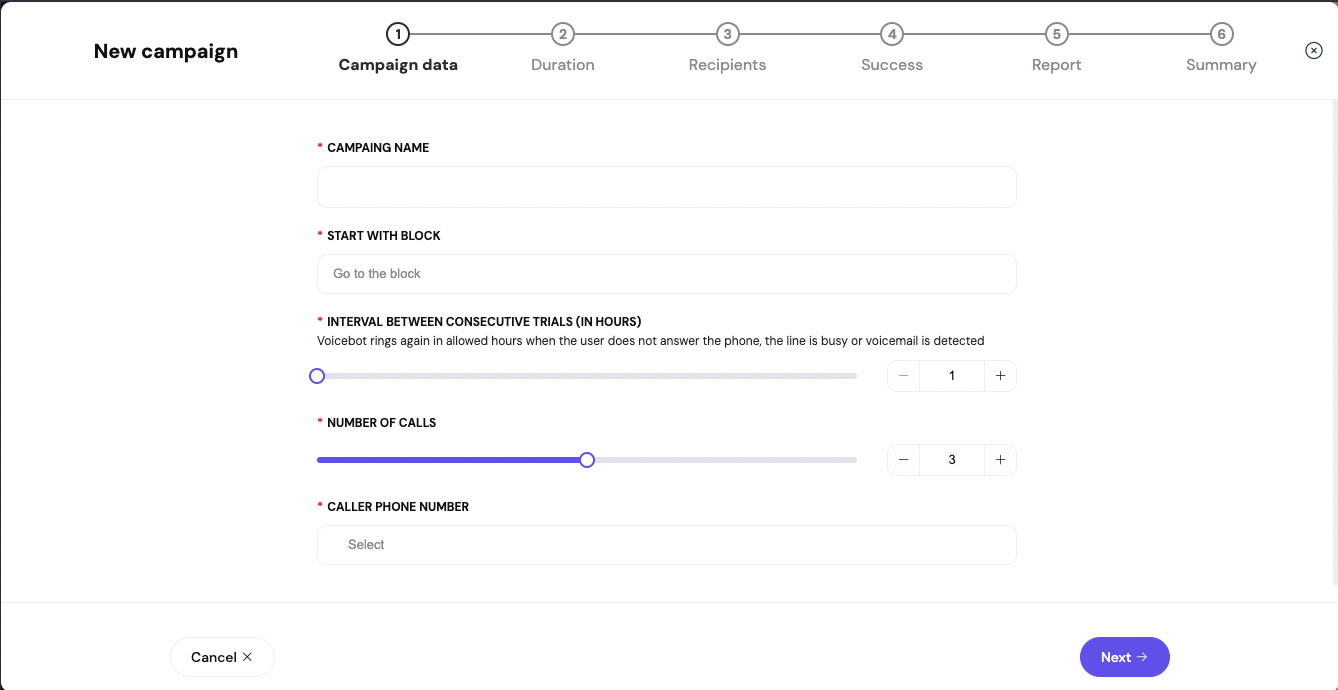Image resolution: width=1338 pixels, height=690 pixels.
Task: Open step 4 Success circle
Action: tap(892, 35)
